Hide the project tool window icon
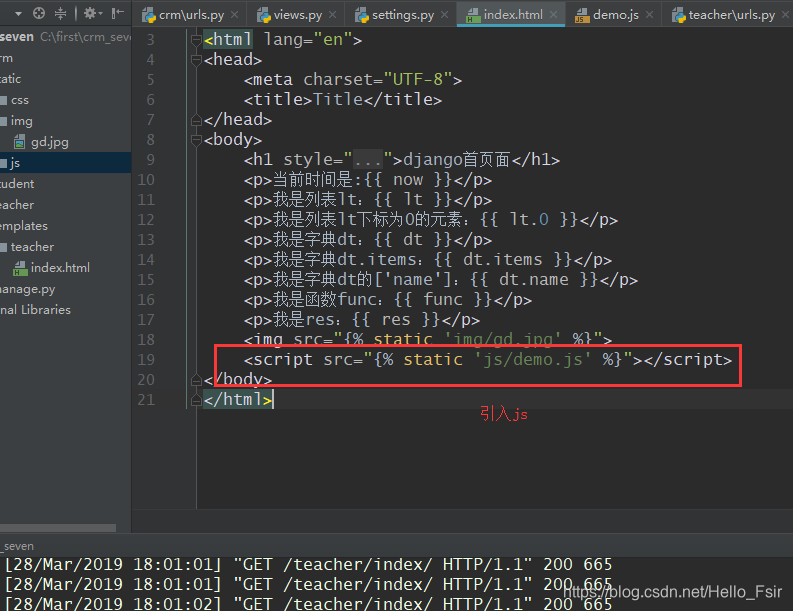793x611 pixels. click(x=117, y=13)
